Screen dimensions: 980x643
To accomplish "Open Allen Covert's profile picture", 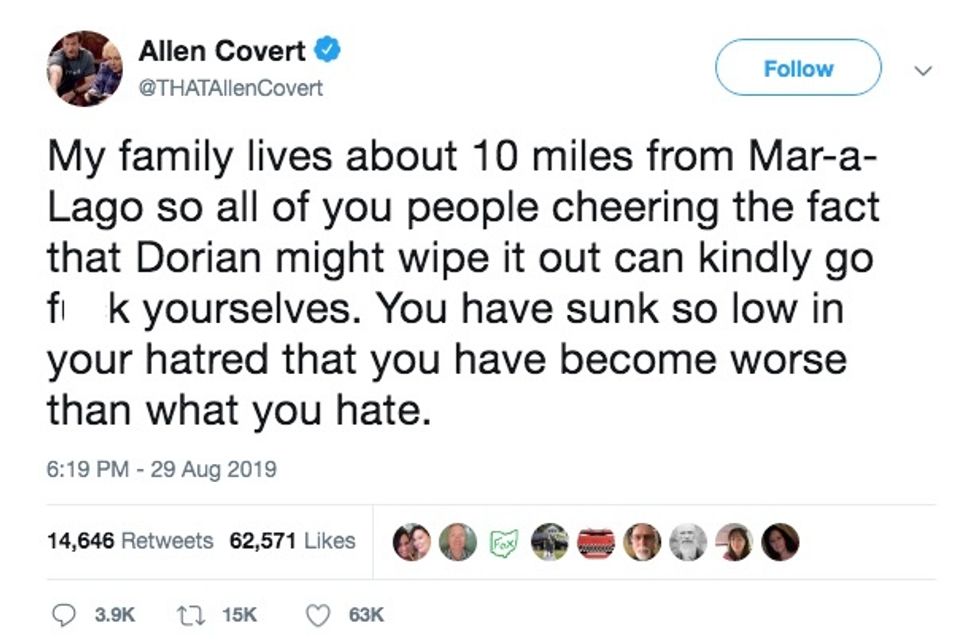I will [84, 68].
